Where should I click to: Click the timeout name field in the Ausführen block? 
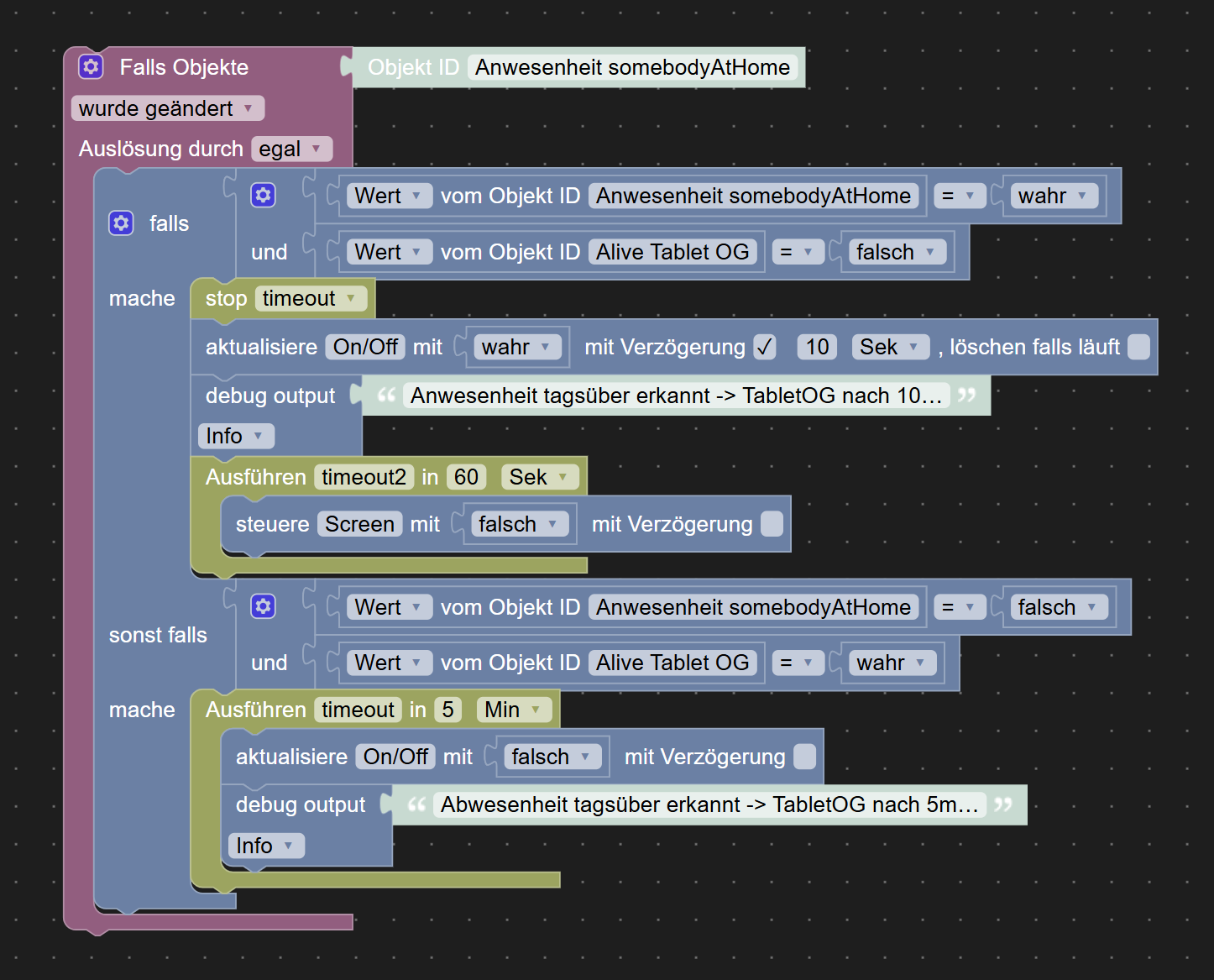pyautogui.click(x=358, y=710)
